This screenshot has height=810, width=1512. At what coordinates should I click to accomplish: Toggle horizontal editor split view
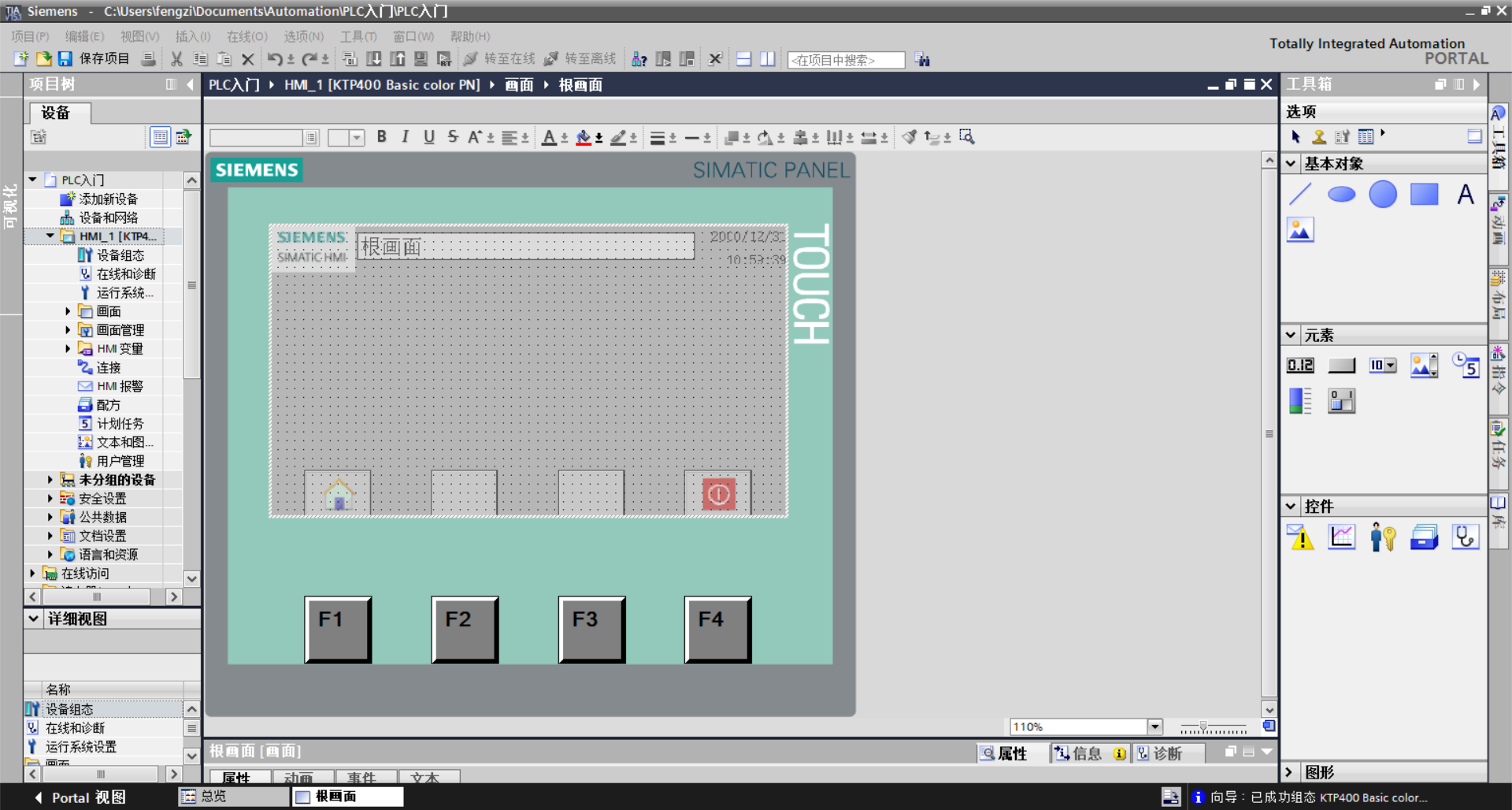pos(744,58)
